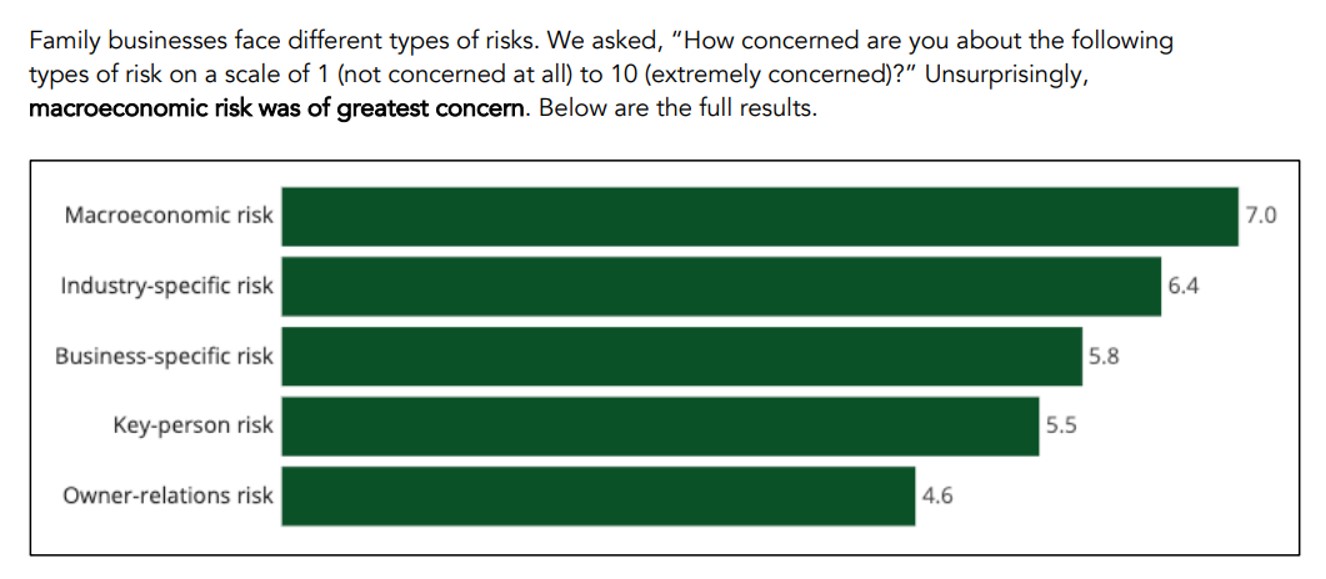
Task: Click the 5.5 data value label
Action: click(1061, 425)
